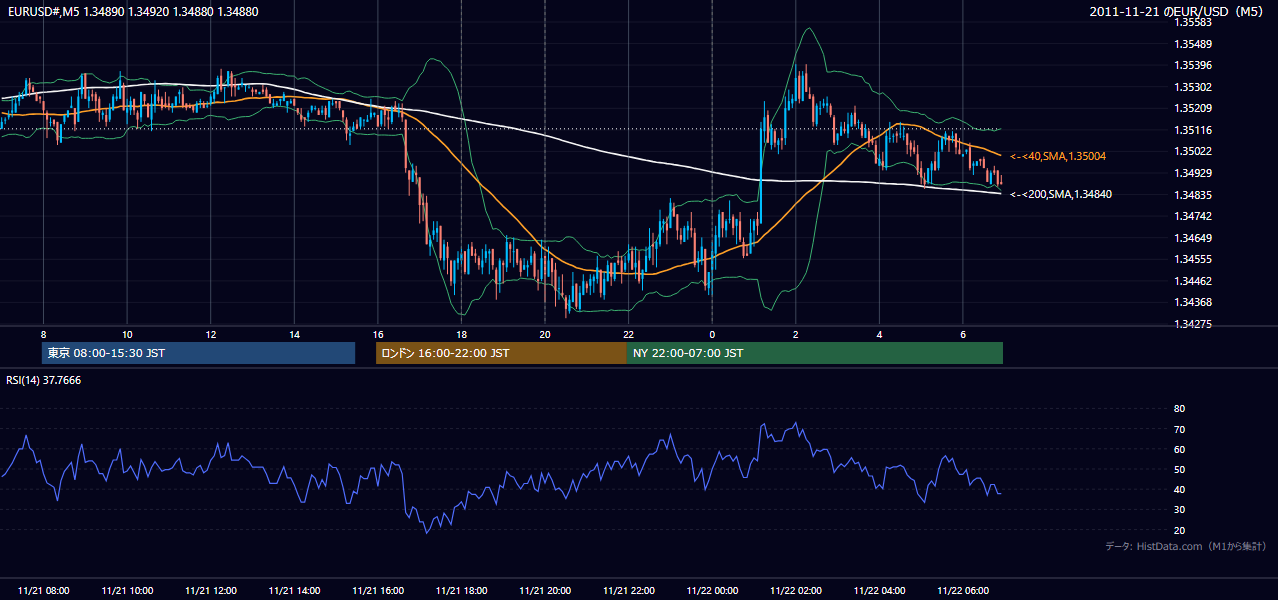The height and width of the screenshot is (600, 1278).
Task: Click price axis value 1.35209
Action: click(x=1193, y=108)
